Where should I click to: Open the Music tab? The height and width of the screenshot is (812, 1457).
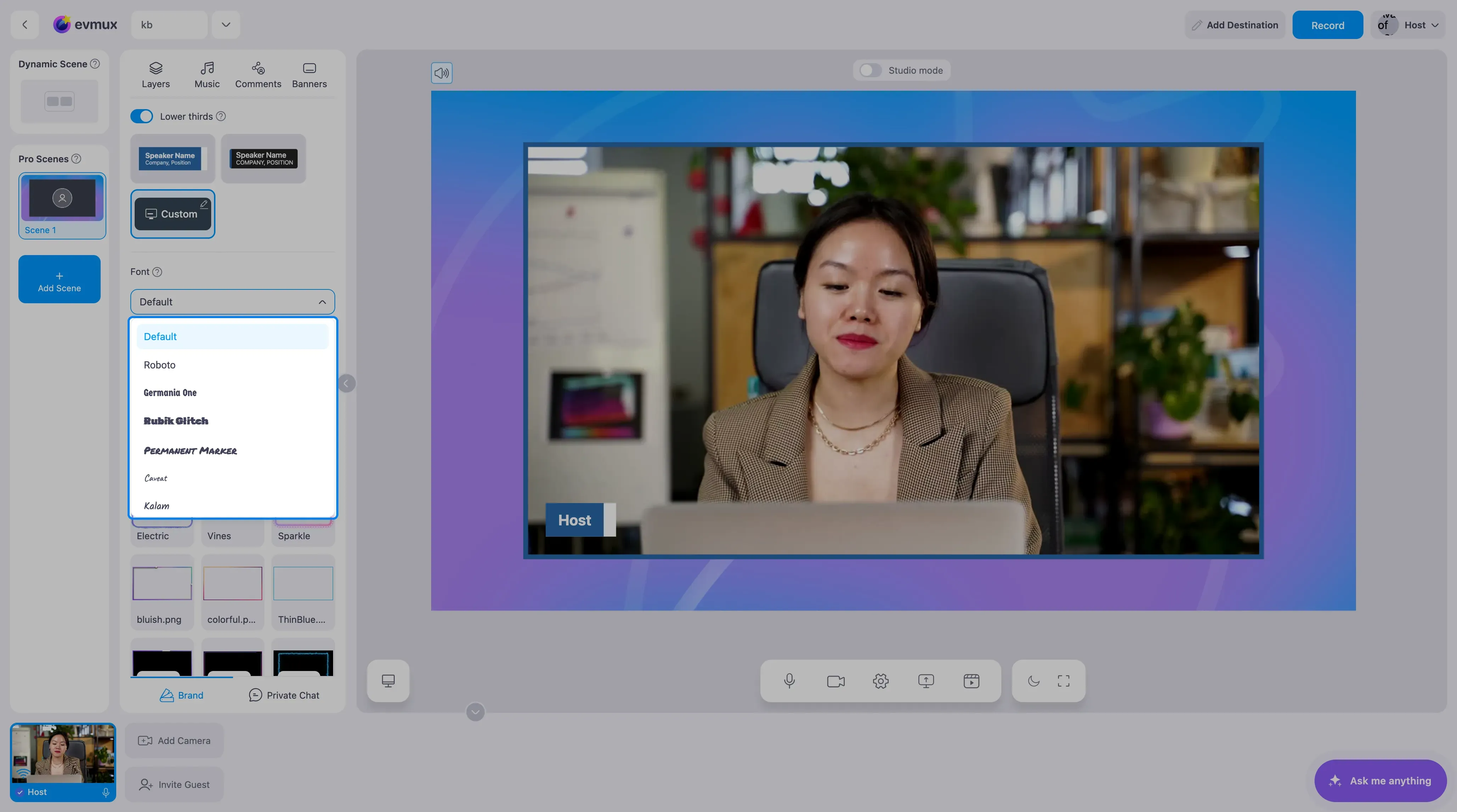pos(207,75)
